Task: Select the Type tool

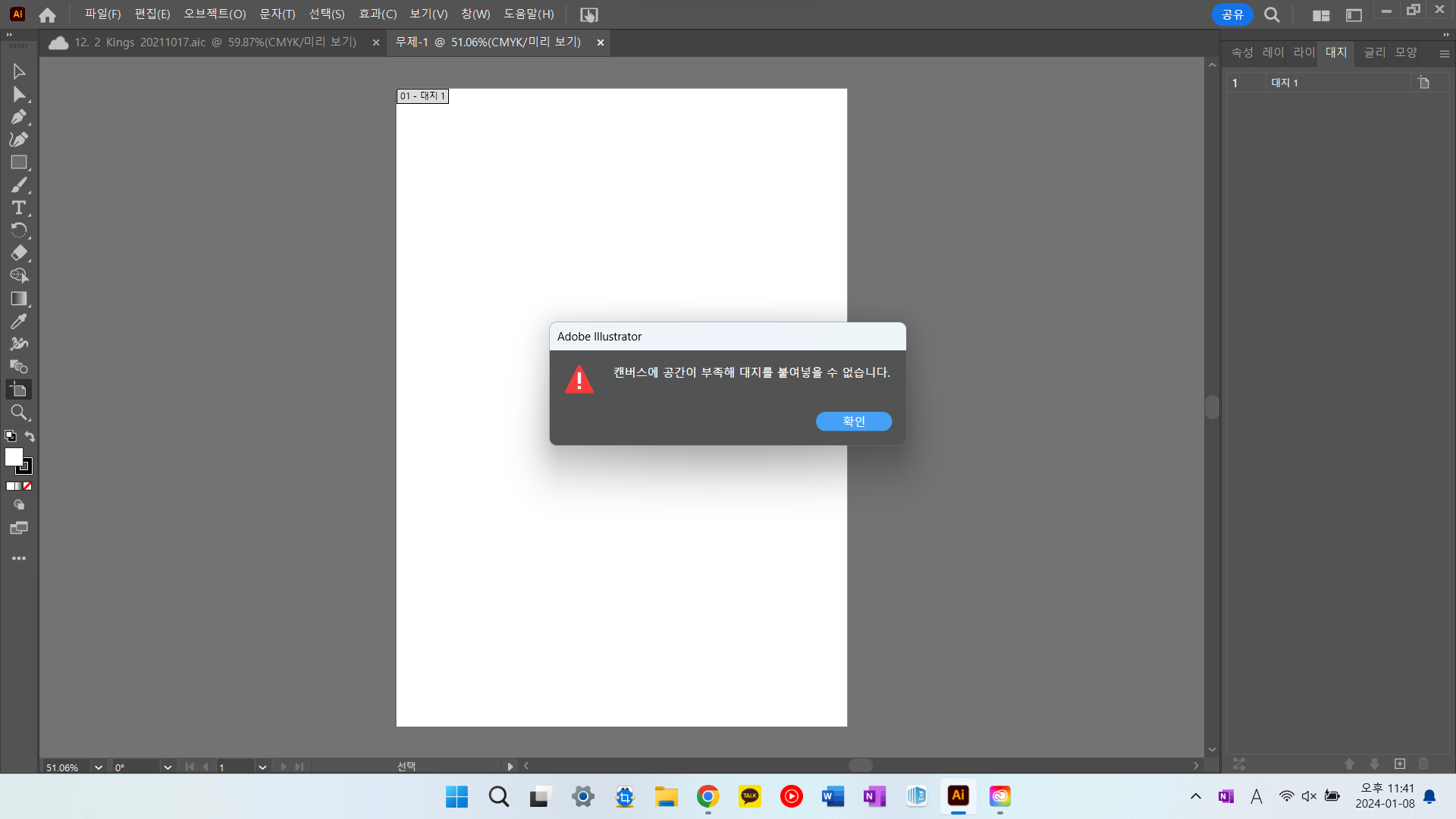Action: [x=19, y=208]
